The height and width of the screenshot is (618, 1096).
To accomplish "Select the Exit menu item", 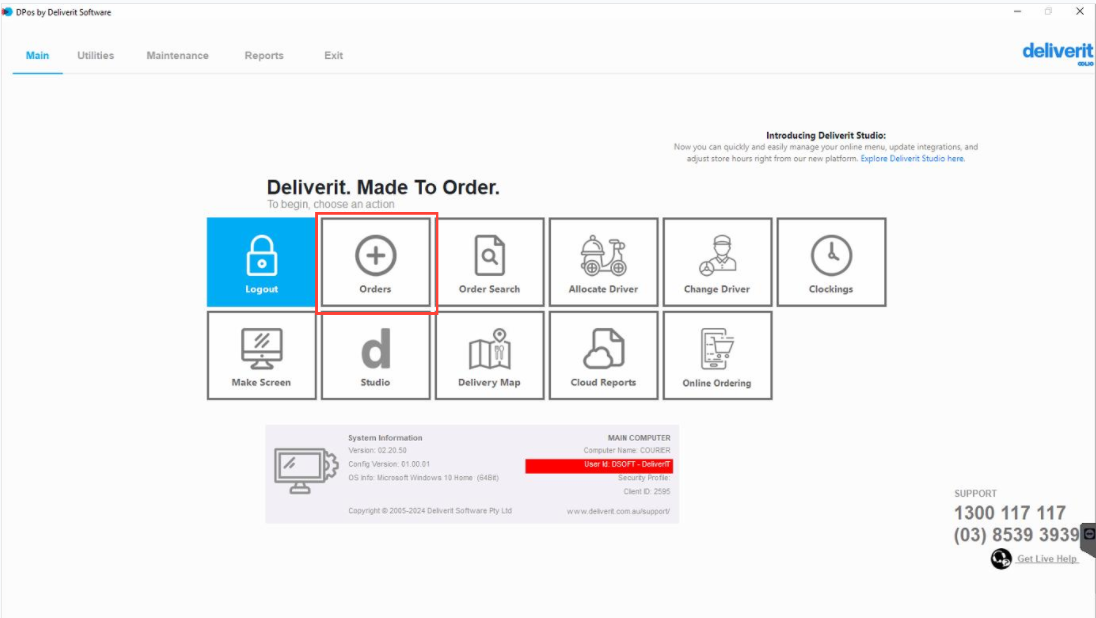I will pos(333,55).
